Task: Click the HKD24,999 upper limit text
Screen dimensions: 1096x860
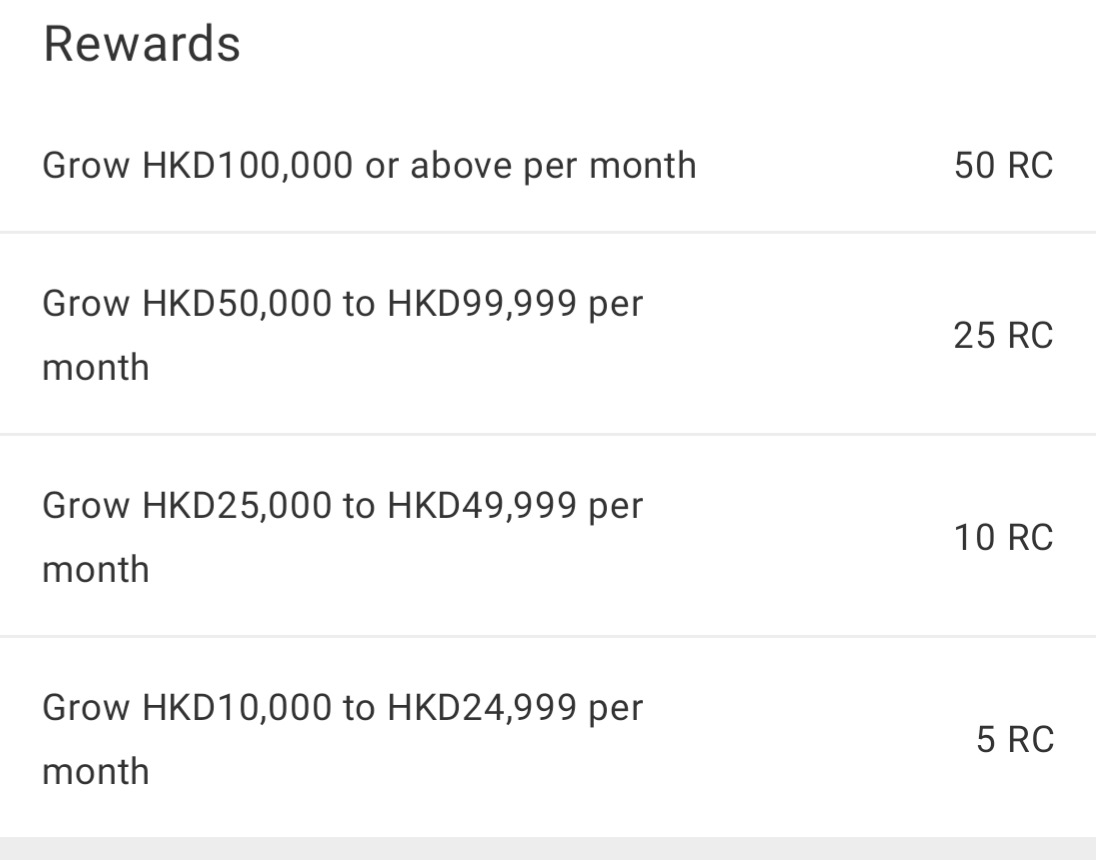Action: click(x=482, y=708)
